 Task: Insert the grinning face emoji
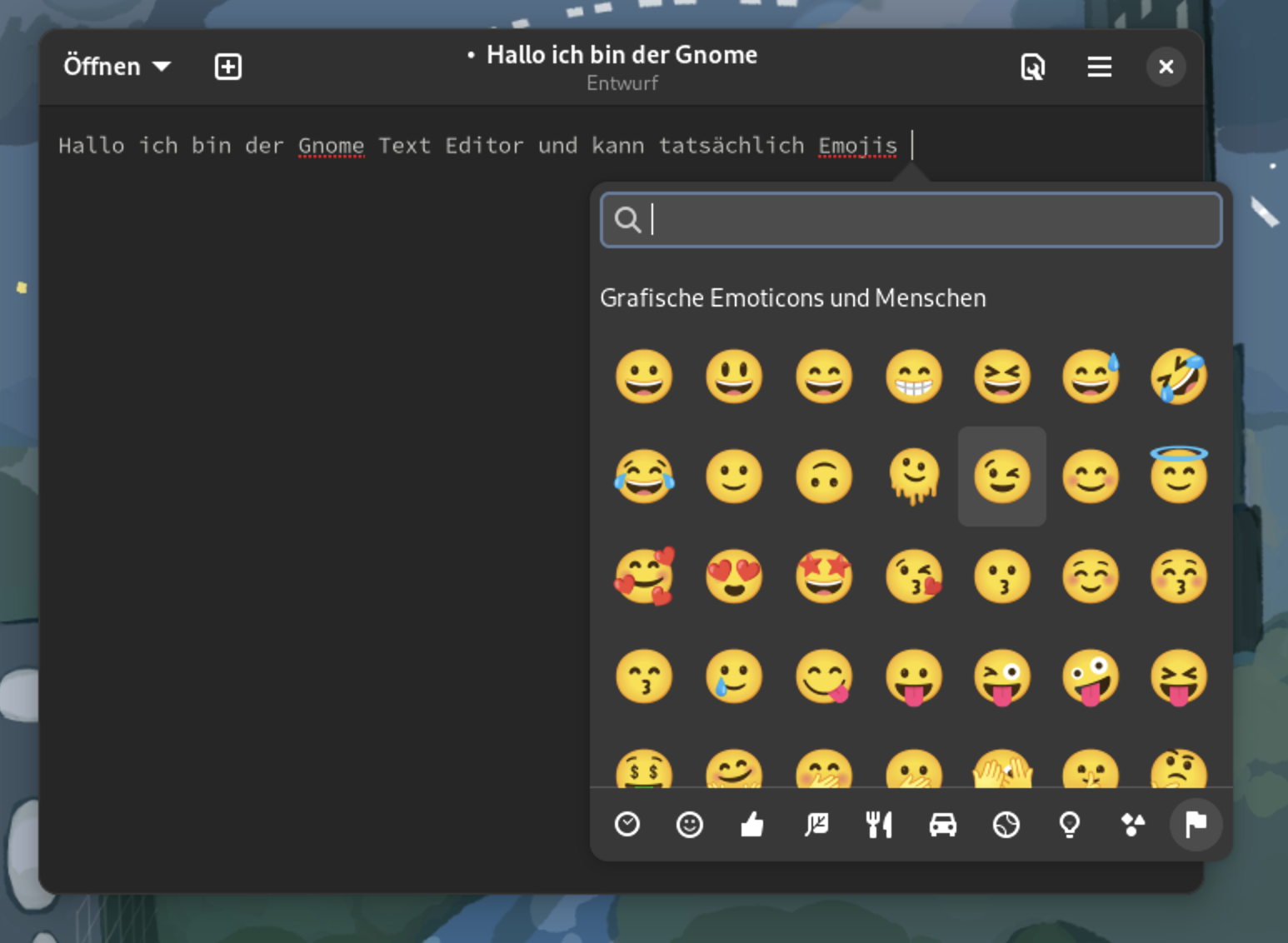coord(644,377)
